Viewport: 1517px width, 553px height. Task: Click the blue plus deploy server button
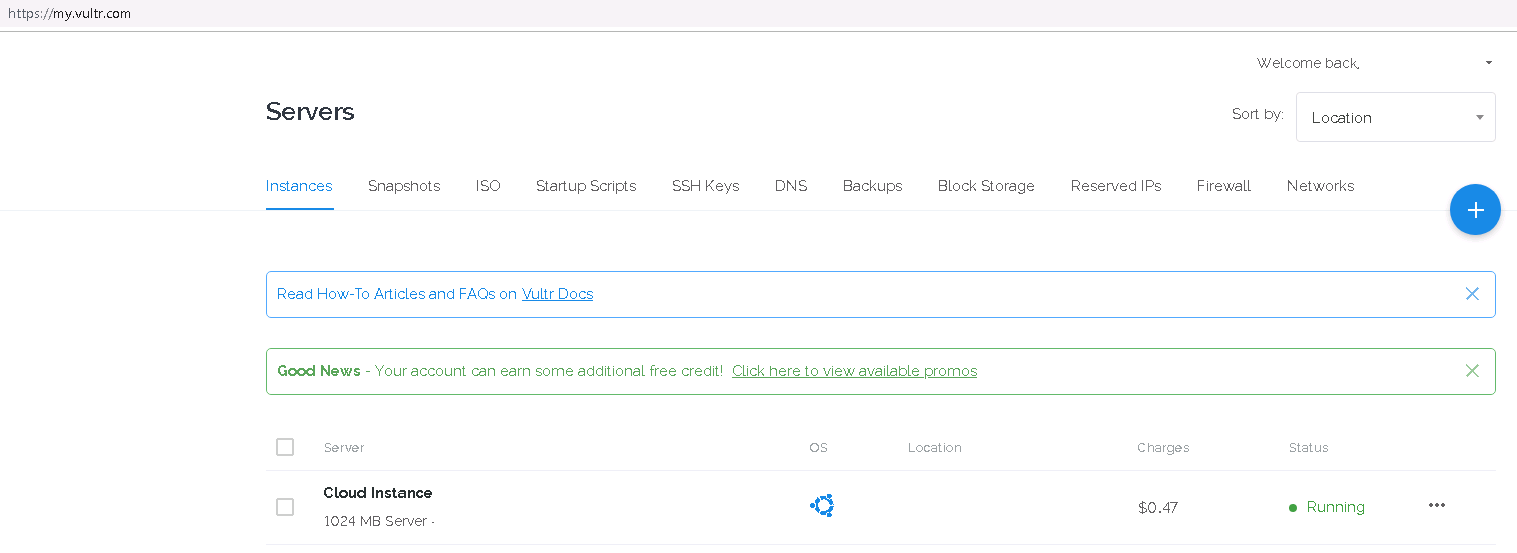pos(1475,210)
